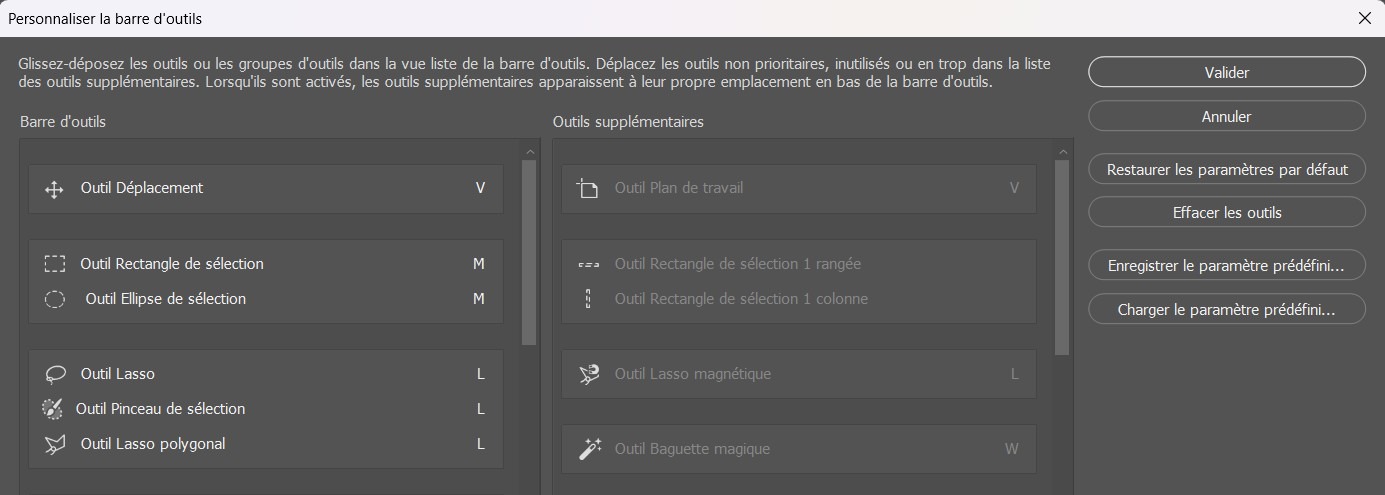Click the Effacer les outils button
Screen dimensions: 1385x495
[x=1226, y=212]
